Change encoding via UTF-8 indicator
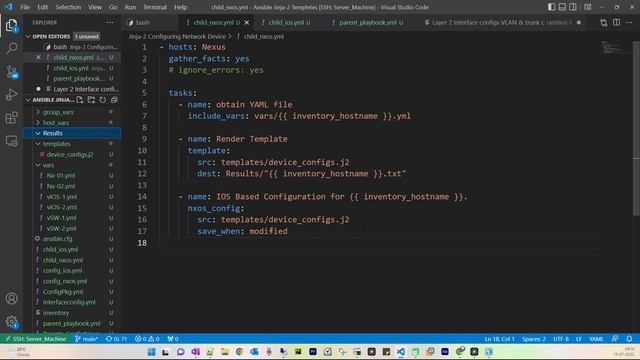The width and height of the screenshot is (640, 360). pyautogui.click(x=561, y=339)
